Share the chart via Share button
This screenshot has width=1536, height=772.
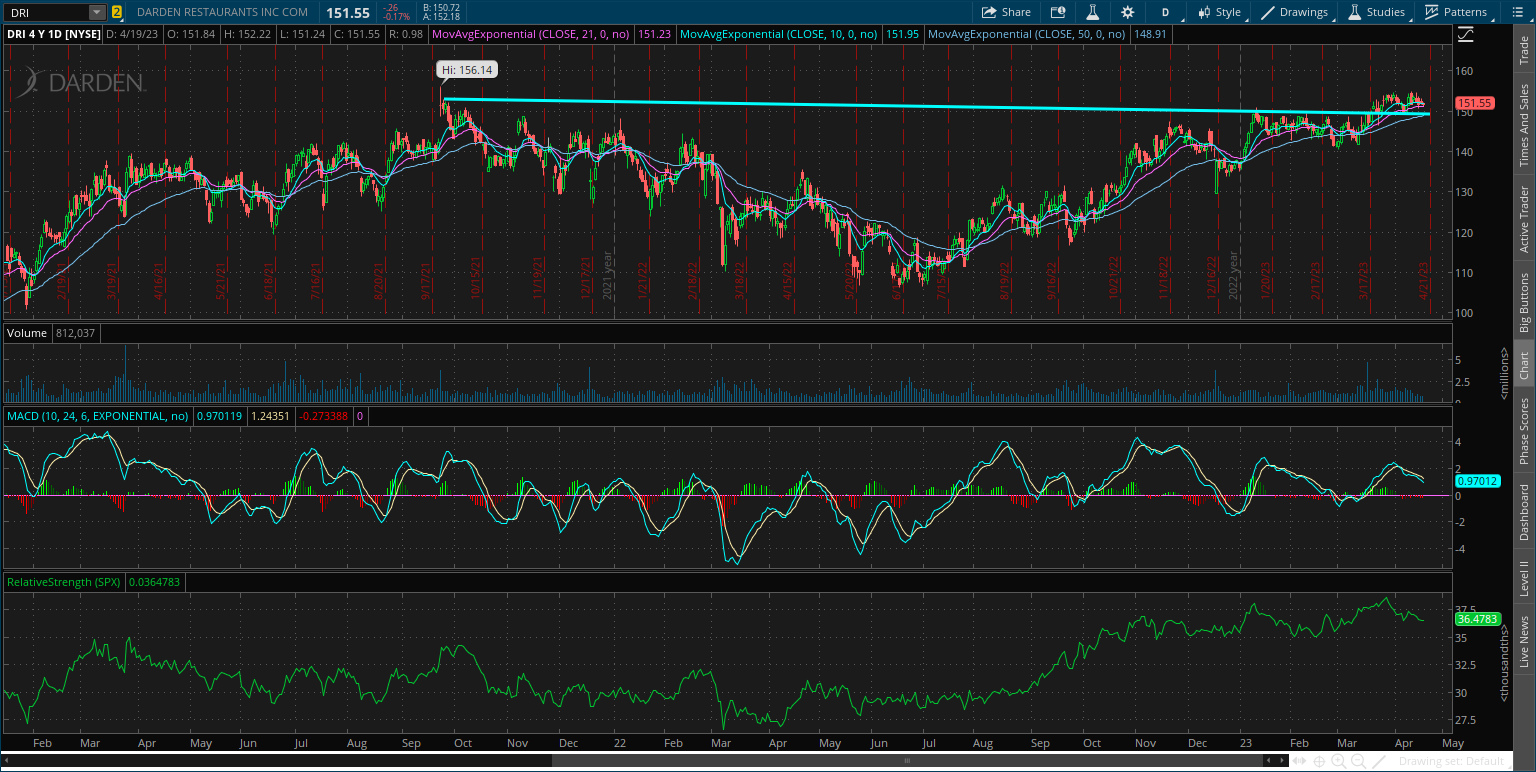[1006, 12]
